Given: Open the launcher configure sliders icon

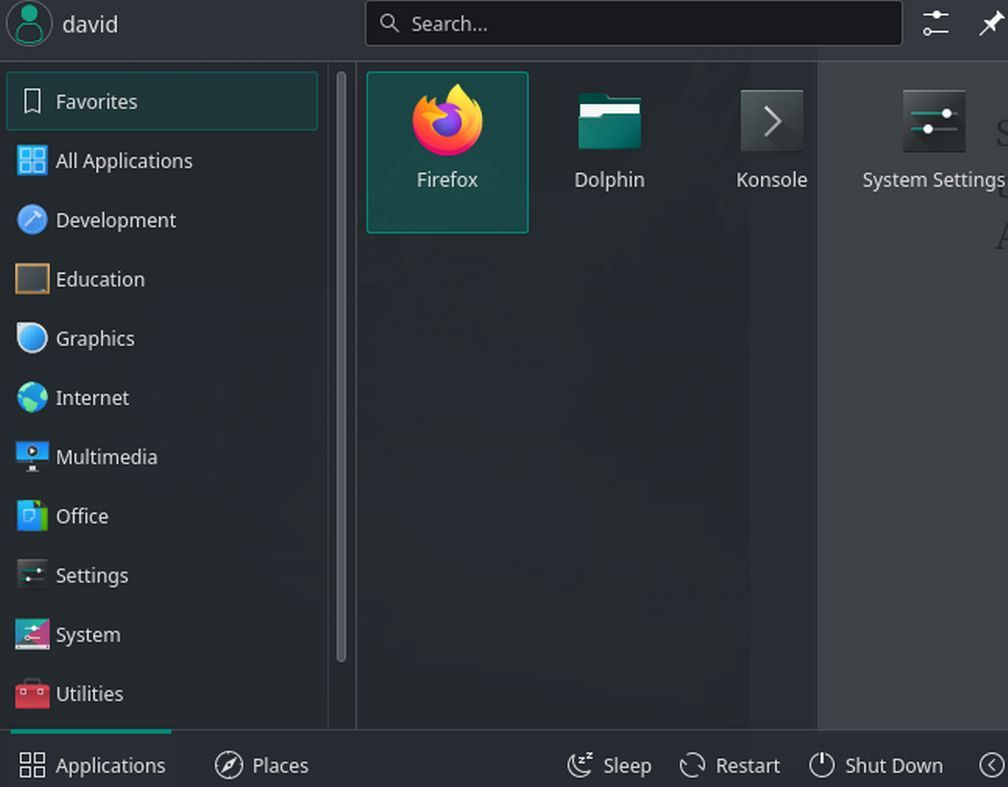Looking at the screenshot, I should click(935, 24).
